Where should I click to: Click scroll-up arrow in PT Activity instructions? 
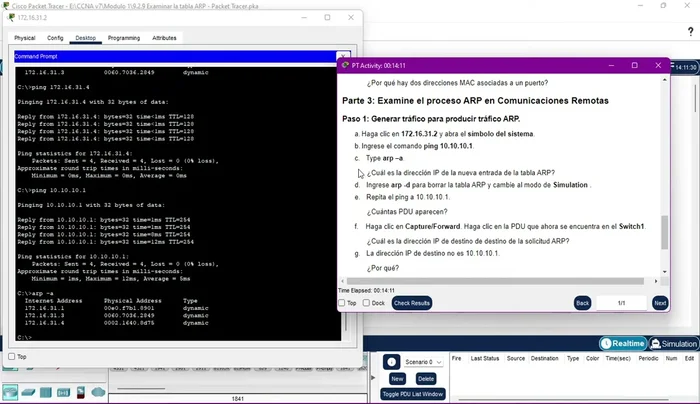coord(665,80)
